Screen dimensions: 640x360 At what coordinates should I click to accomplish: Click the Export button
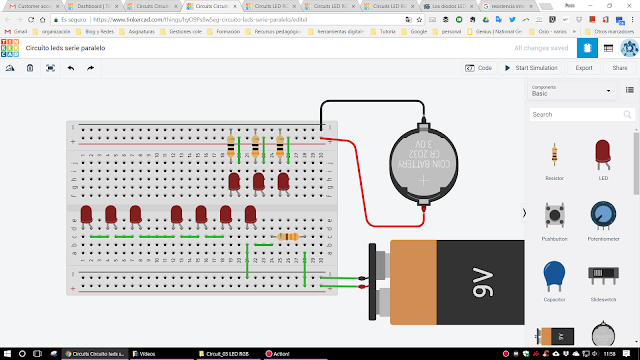(x=584, y=68)
